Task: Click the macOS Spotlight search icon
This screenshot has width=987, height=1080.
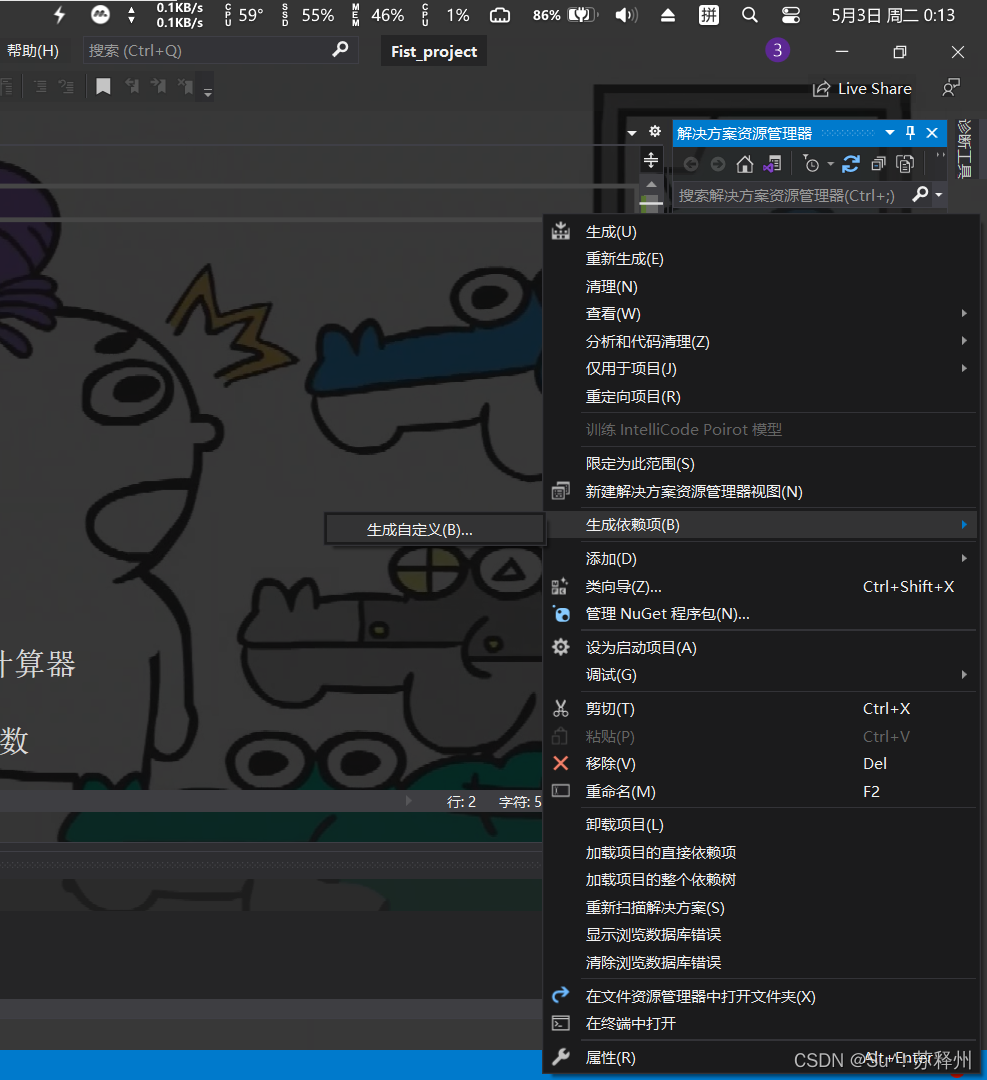Action: coord(749,15)
